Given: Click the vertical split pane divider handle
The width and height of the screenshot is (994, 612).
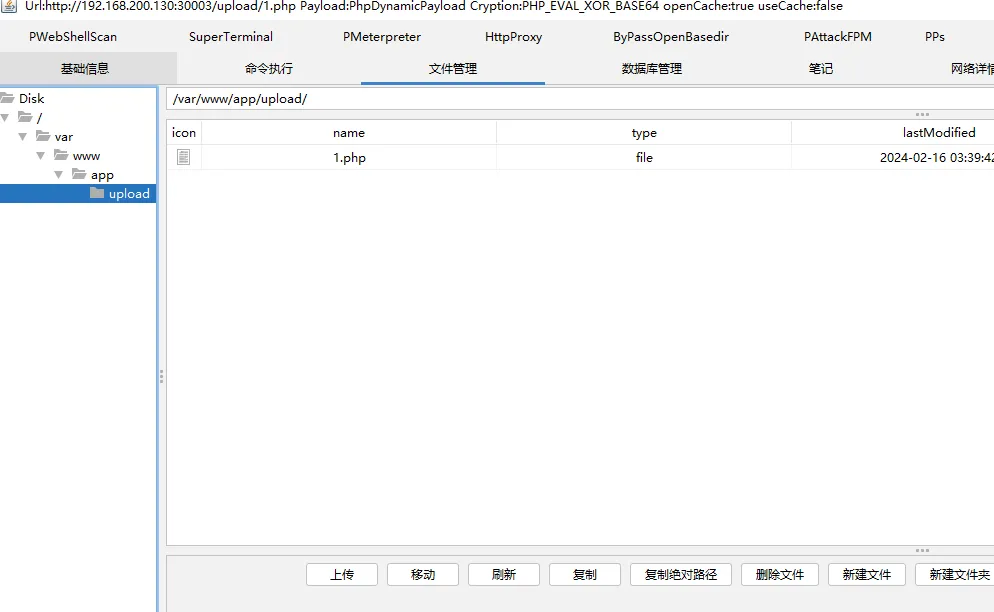Looking at the screenshot, I should tap(161, 376).
